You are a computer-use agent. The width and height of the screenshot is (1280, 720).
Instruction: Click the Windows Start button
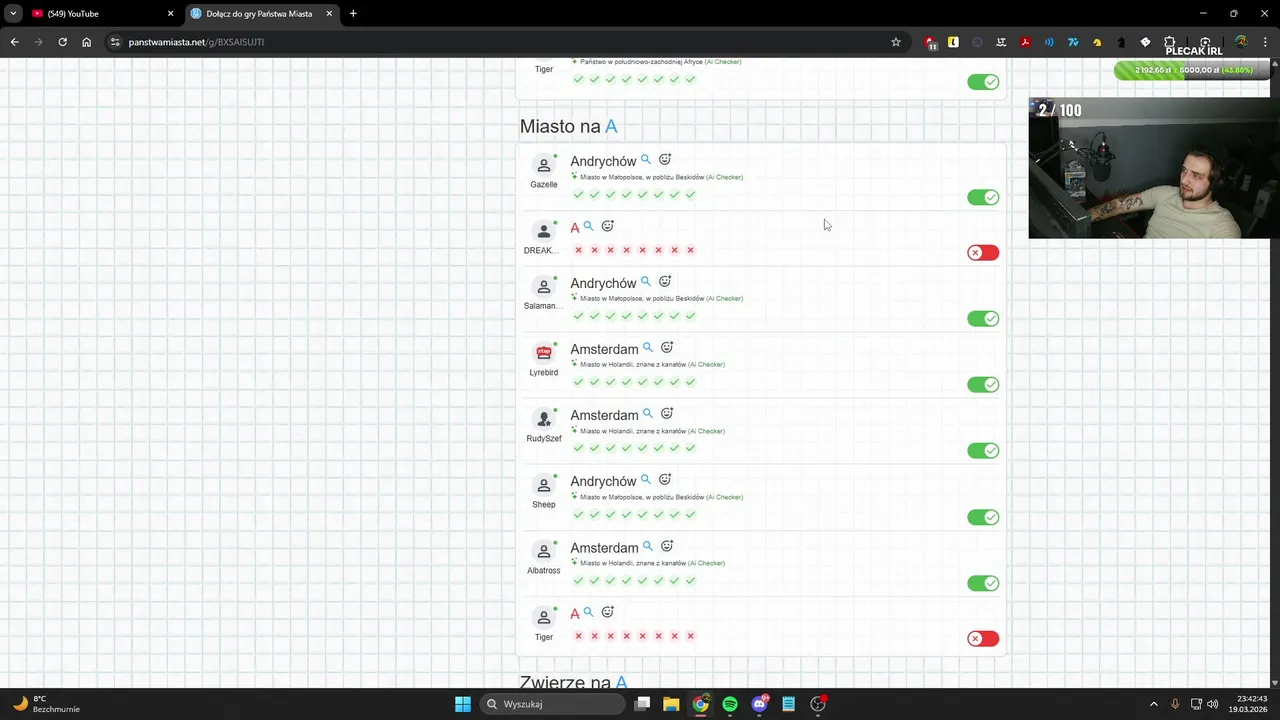click(x=463, y=704)
